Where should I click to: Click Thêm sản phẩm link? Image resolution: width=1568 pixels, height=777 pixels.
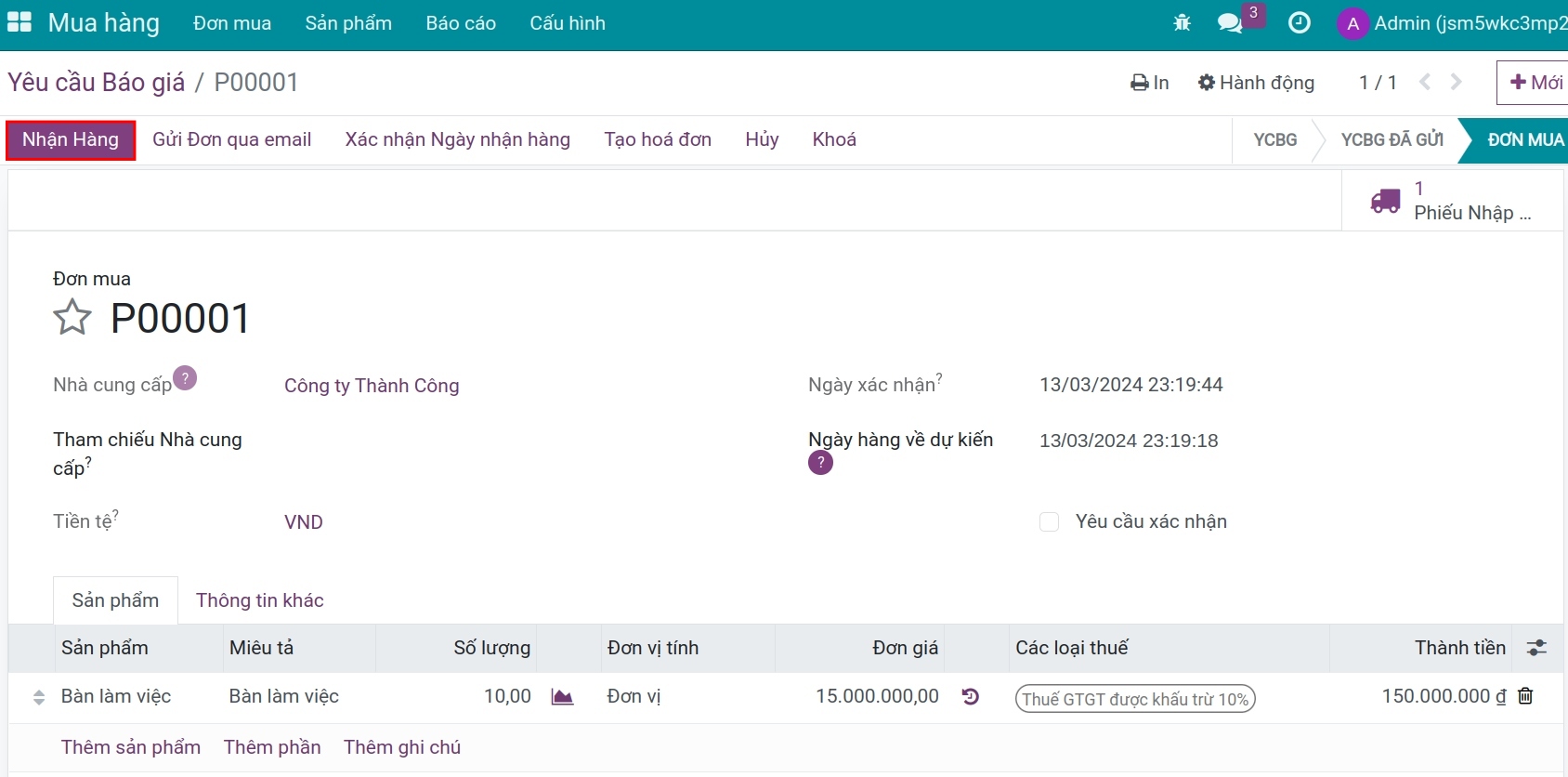(131, 747)
